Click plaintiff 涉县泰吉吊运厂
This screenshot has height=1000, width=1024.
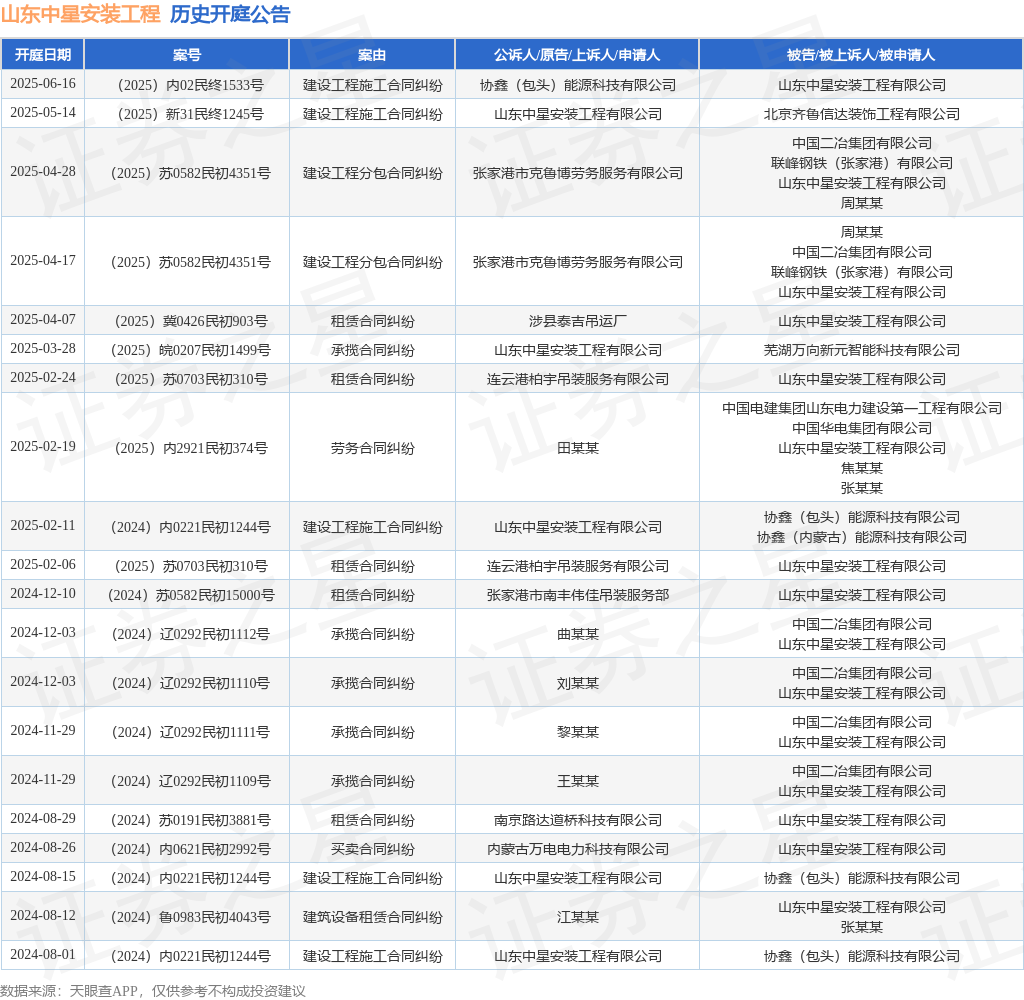point(577,321)
